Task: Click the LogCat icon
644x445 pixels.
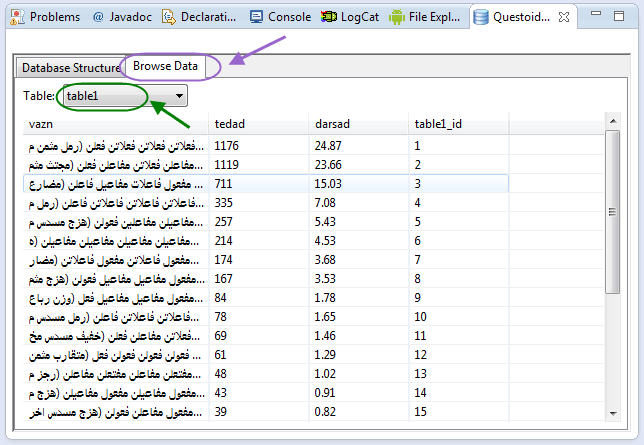Action: point(329,17)
